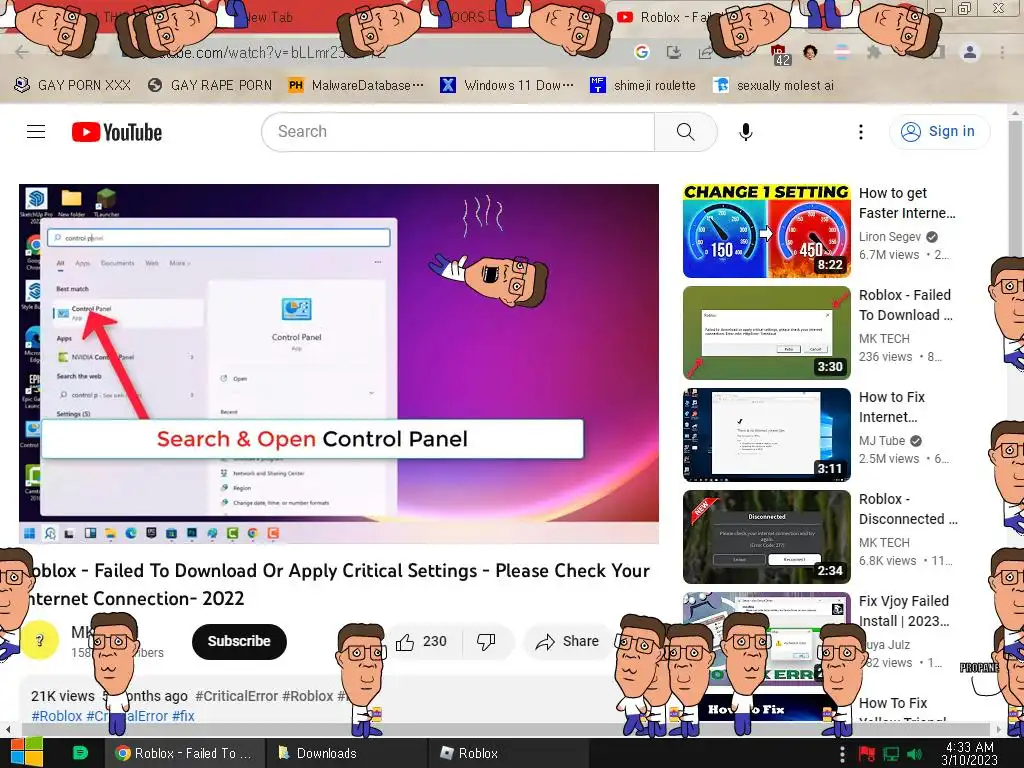Switch to the New Tab browser tab
The height and width of the screenshot is (768, 1024).
coord(268,17)
